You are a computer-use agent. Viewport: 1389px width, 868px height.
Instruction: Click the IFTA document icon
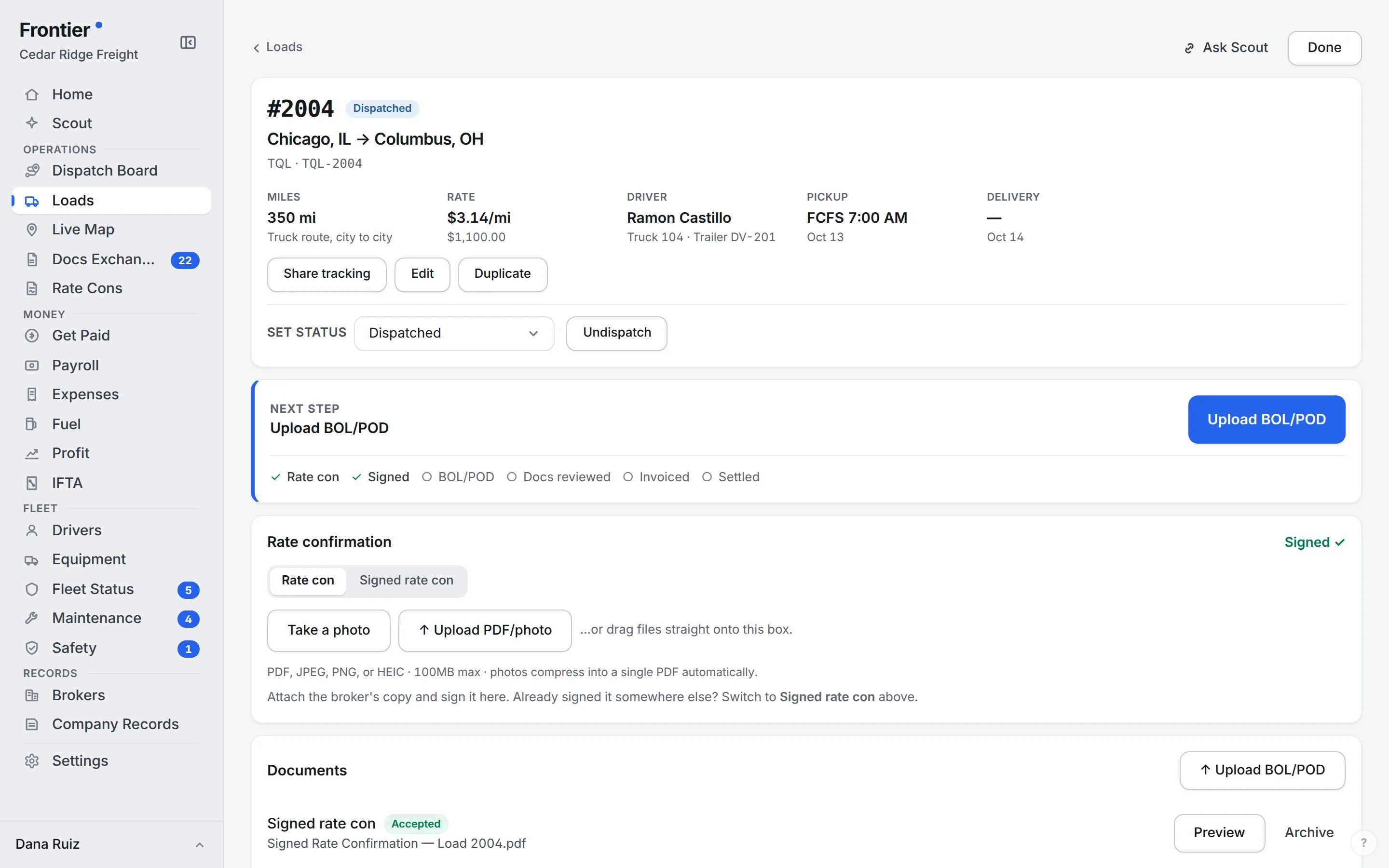pyautogui.click(x=31, y=483)
